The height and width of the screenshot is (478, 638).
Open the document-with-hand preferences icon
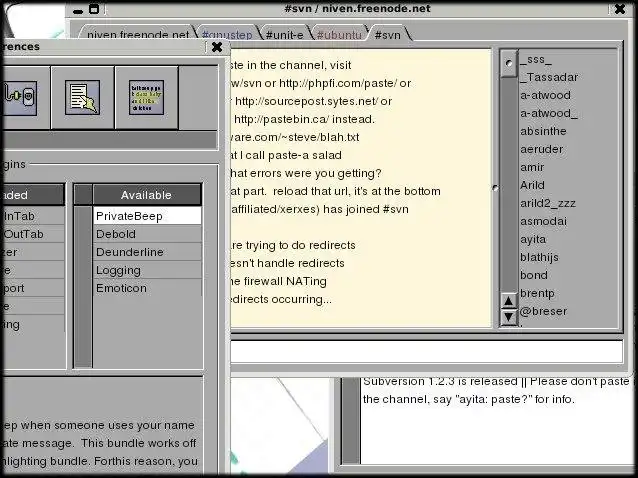coord(82,98)
